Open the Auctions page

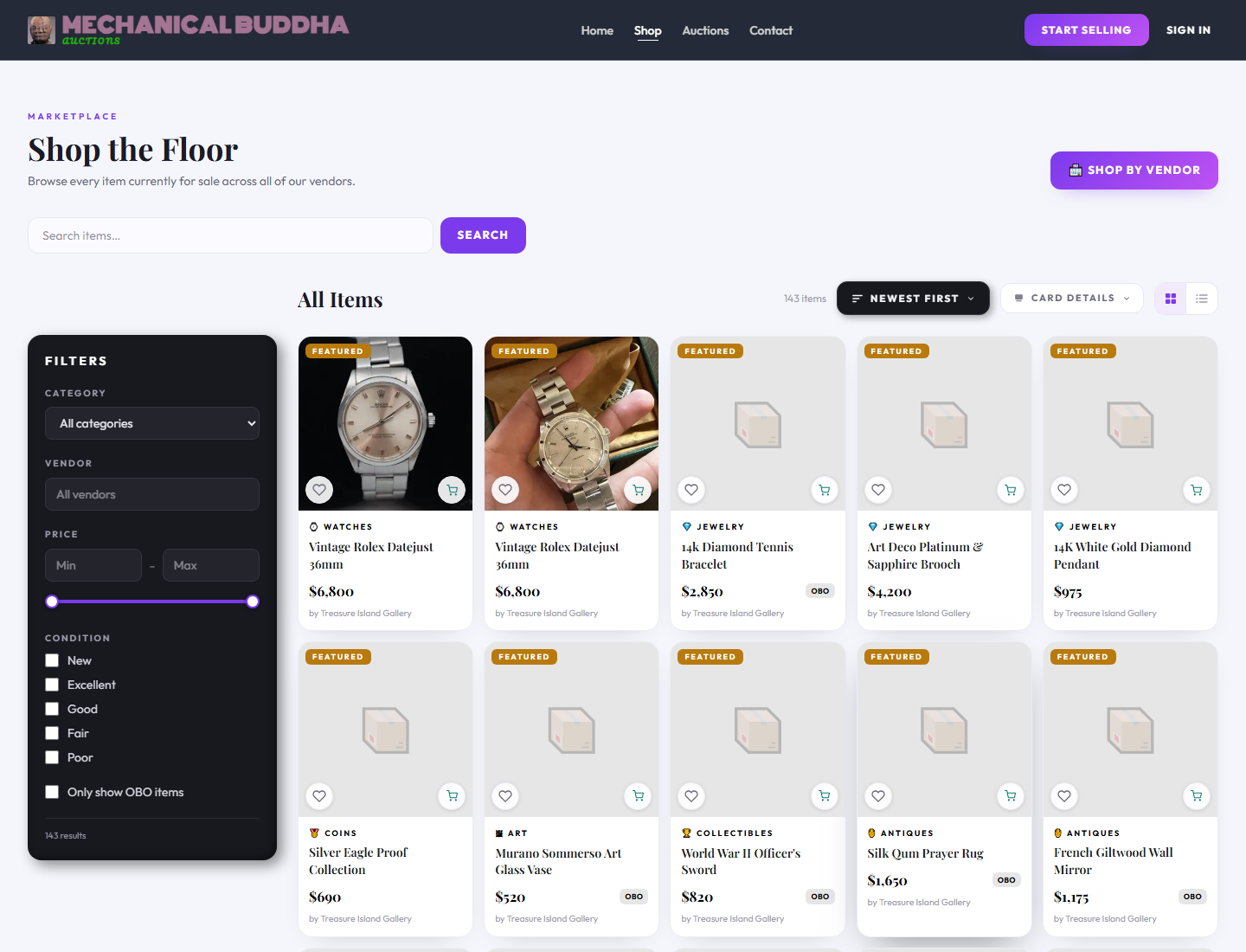click(705, 30)
